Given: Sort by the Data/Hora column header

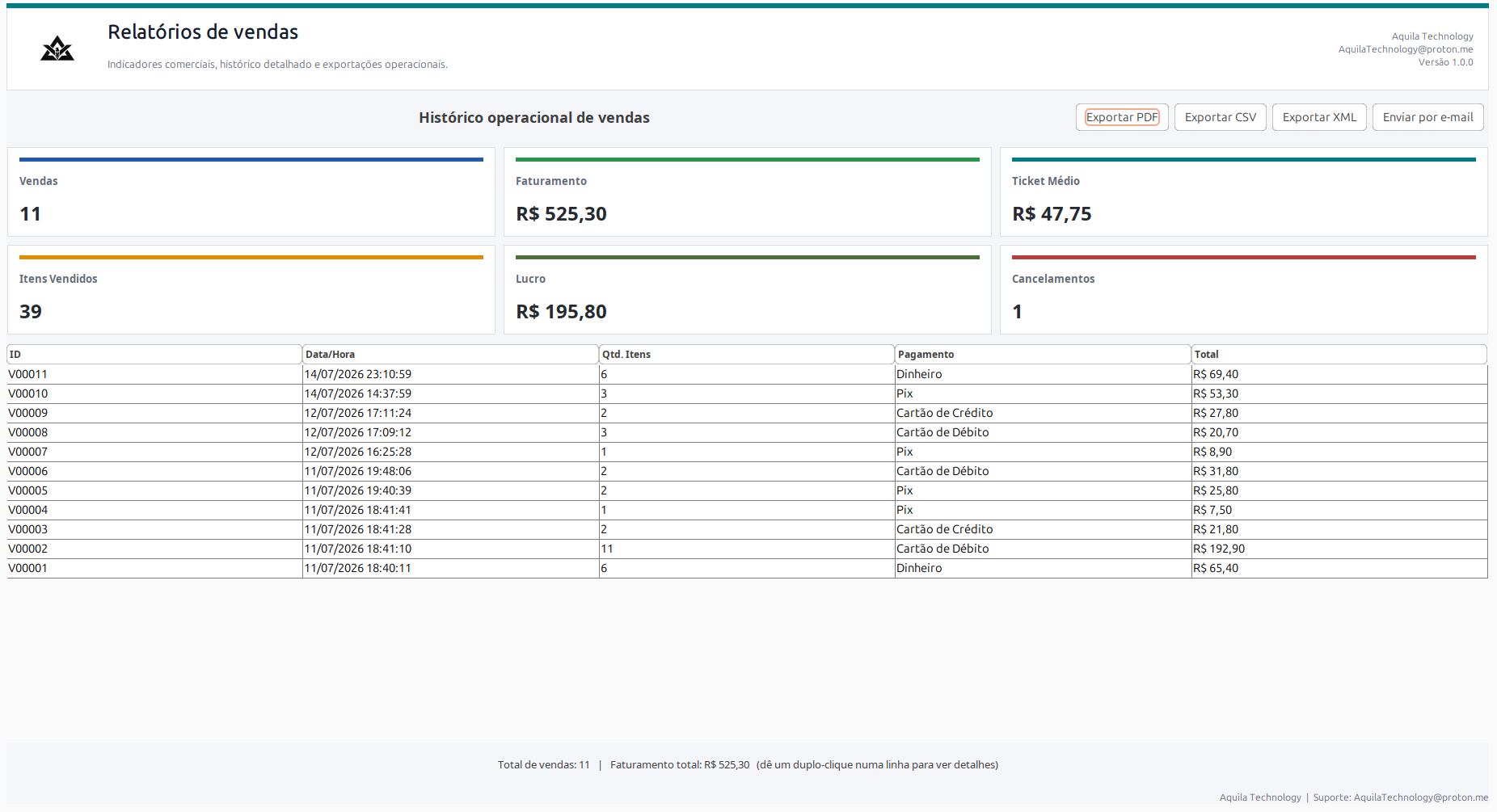Looking at the screenshot, I should (451, 355).
